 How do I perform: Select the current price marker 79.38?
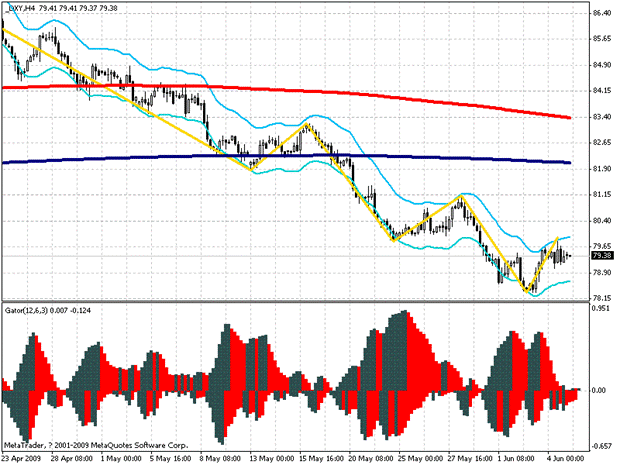coord(602,255)
